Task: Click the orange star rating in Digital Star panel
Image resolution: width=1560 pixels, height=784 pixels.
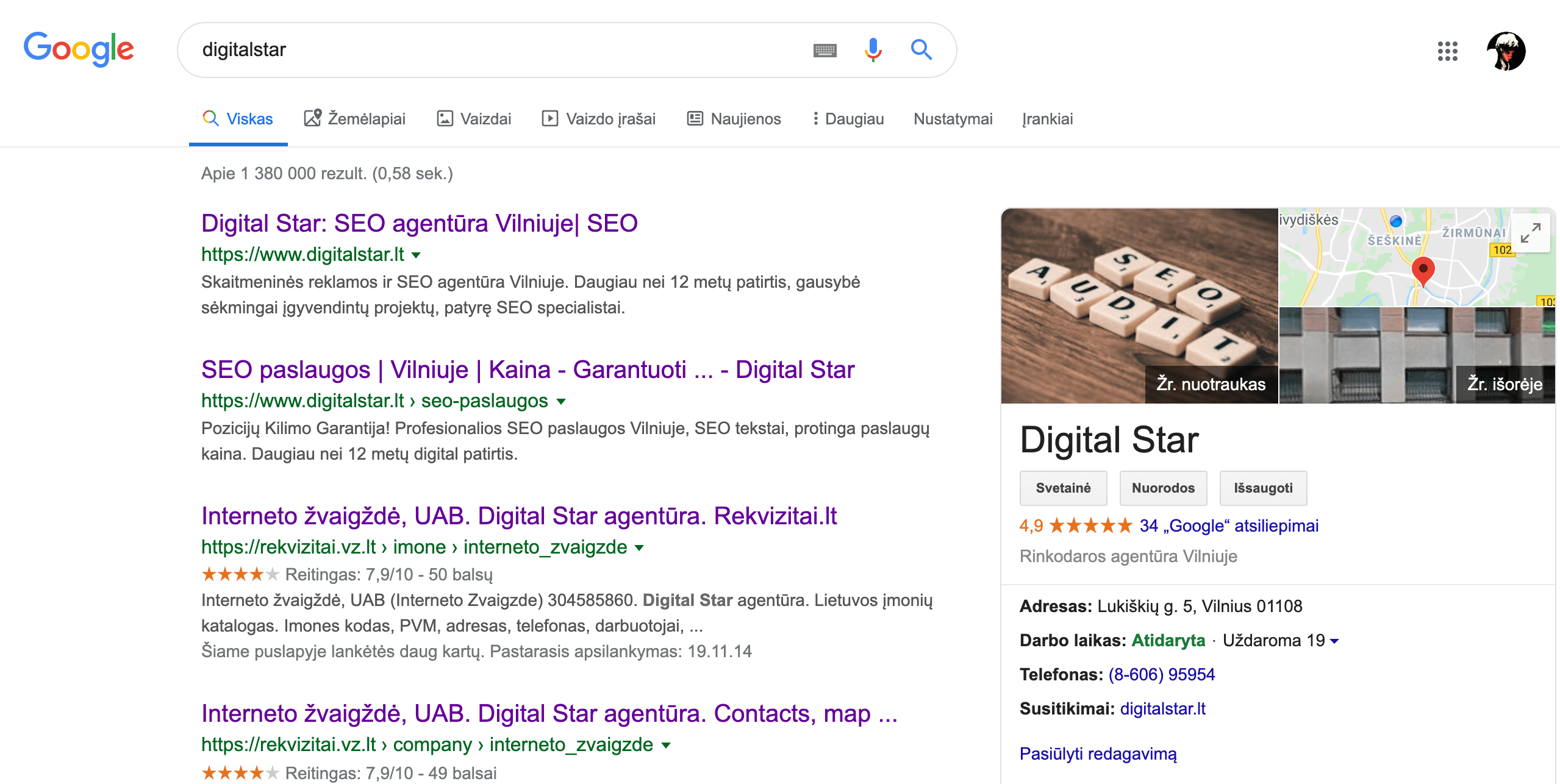Action: (x=1090, y=526)
